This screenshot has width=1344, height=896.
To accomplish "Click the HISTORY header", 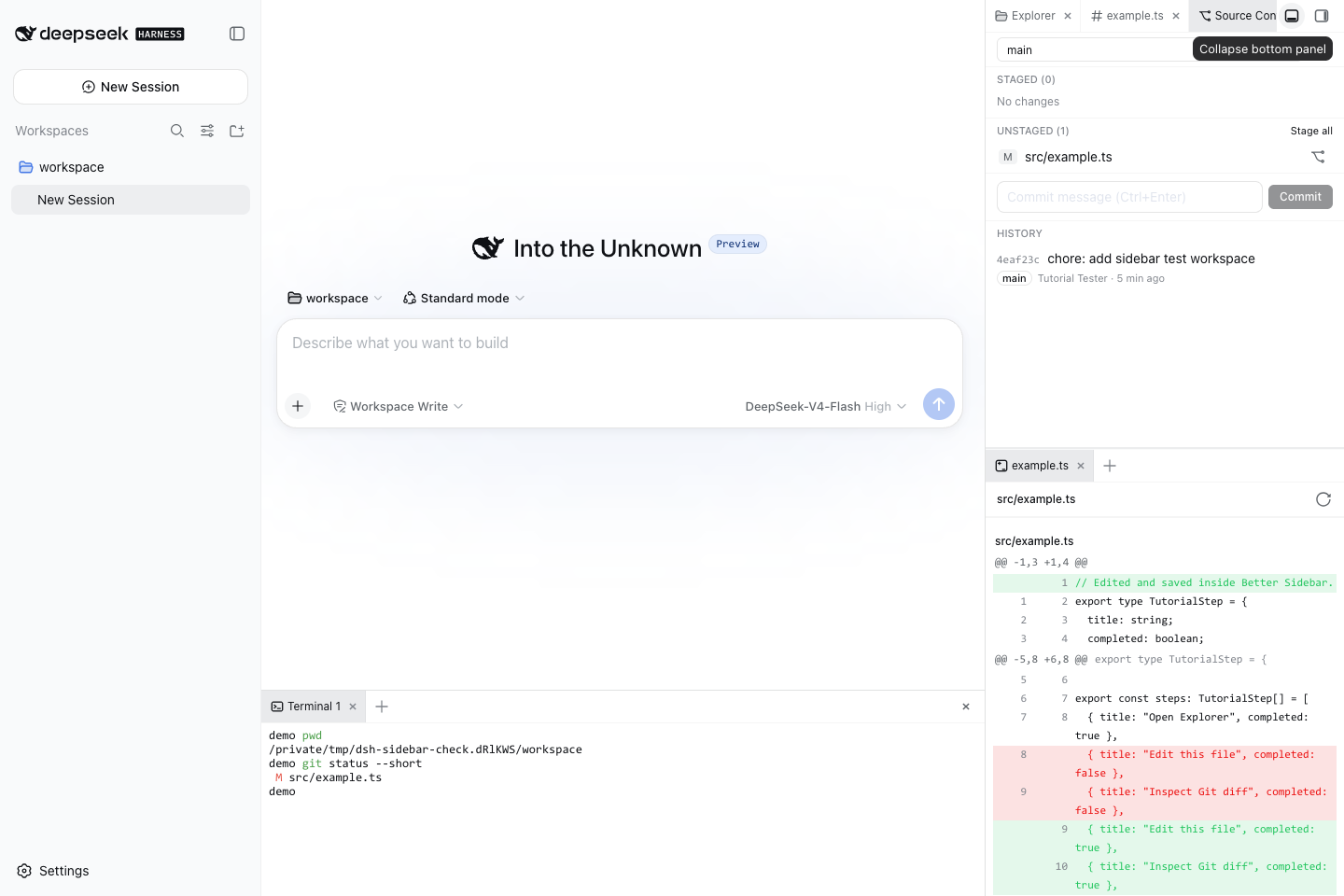I will click(1019, 233).
